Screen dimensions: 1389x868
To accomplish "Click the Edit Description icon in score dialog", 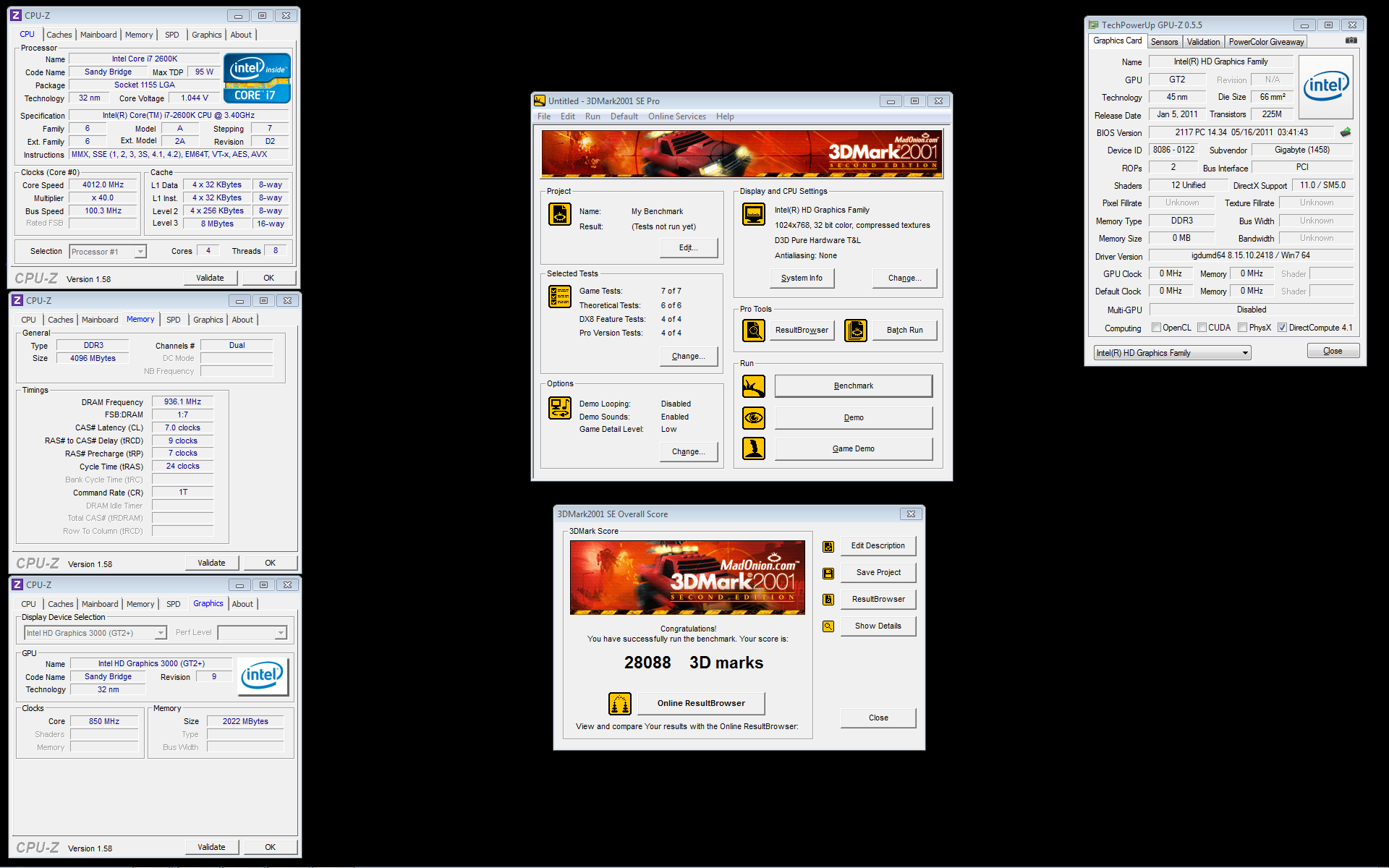I will [x=828, y=547].
